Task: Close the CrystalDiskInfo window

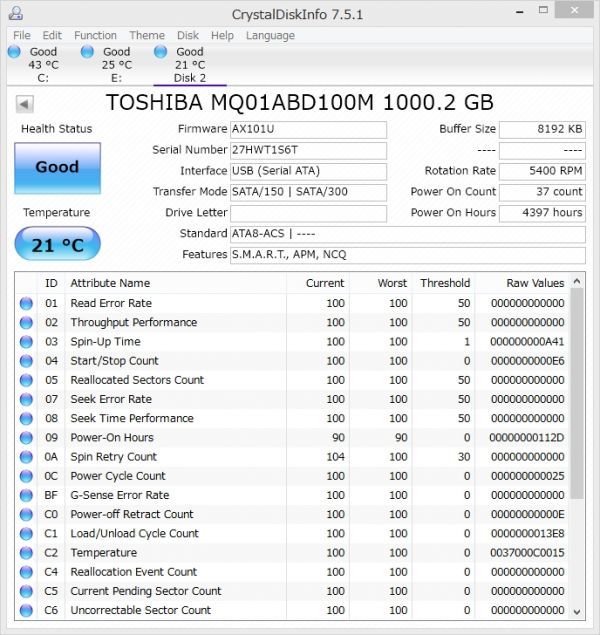Action: [574, 11]
